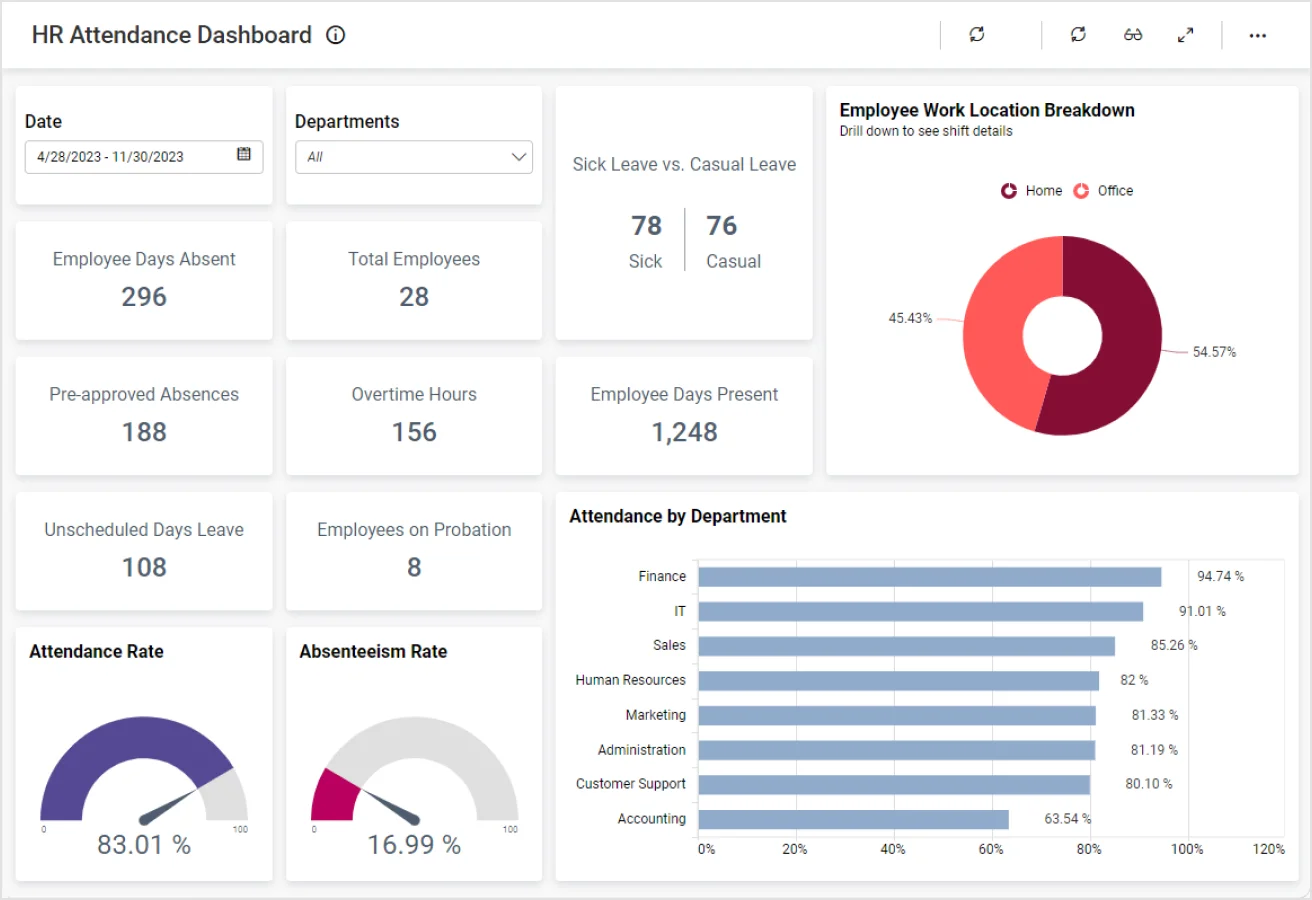Toggle the Home legend entry in the donut chart
Image resolution: width=1312 pixels, height=900 pixels.
[1032, 190]
